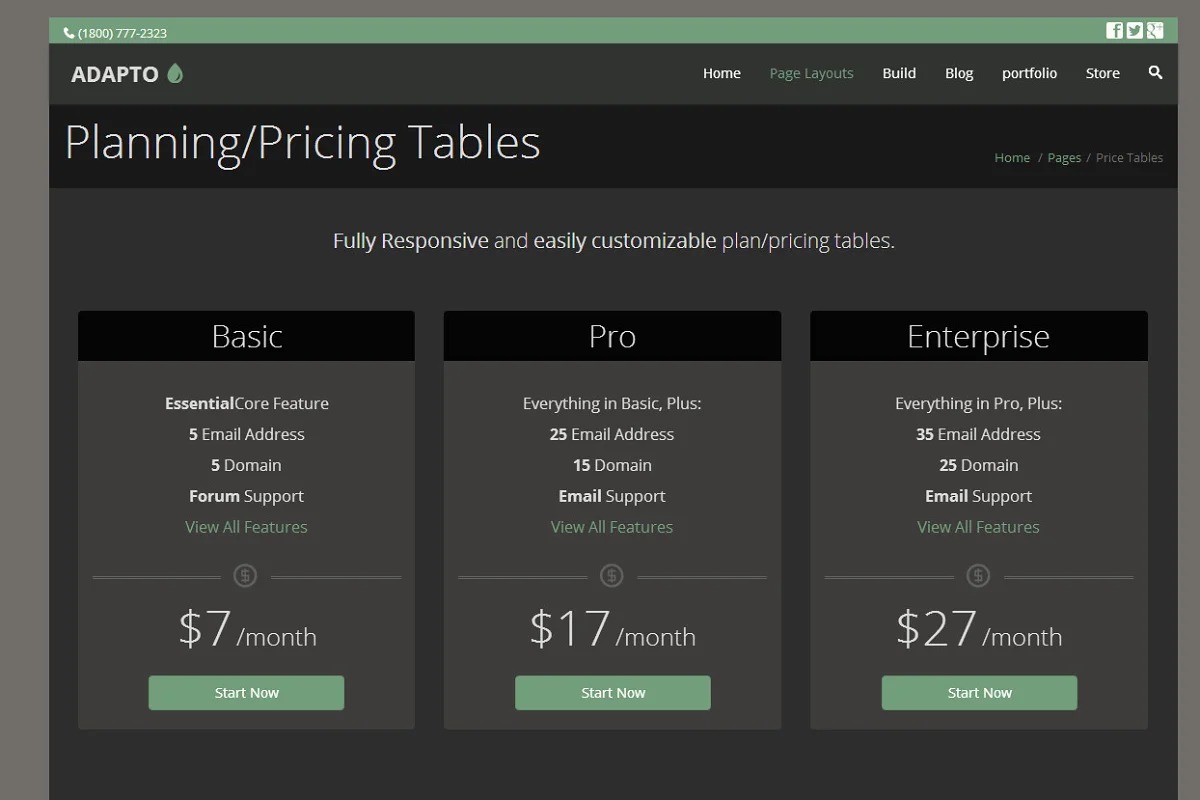Navigate to the Store menu item
This screenshot has width=1200, height=800.
tap(1102, 73)
